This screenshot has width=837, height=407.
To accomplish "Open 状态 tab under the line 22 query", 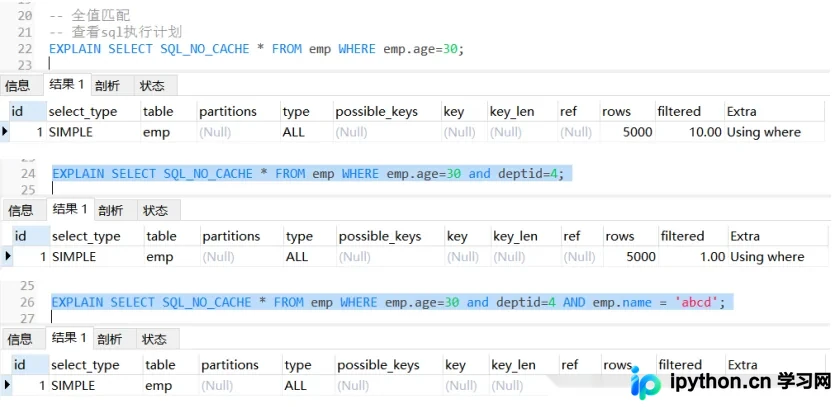I will point(152,85).
